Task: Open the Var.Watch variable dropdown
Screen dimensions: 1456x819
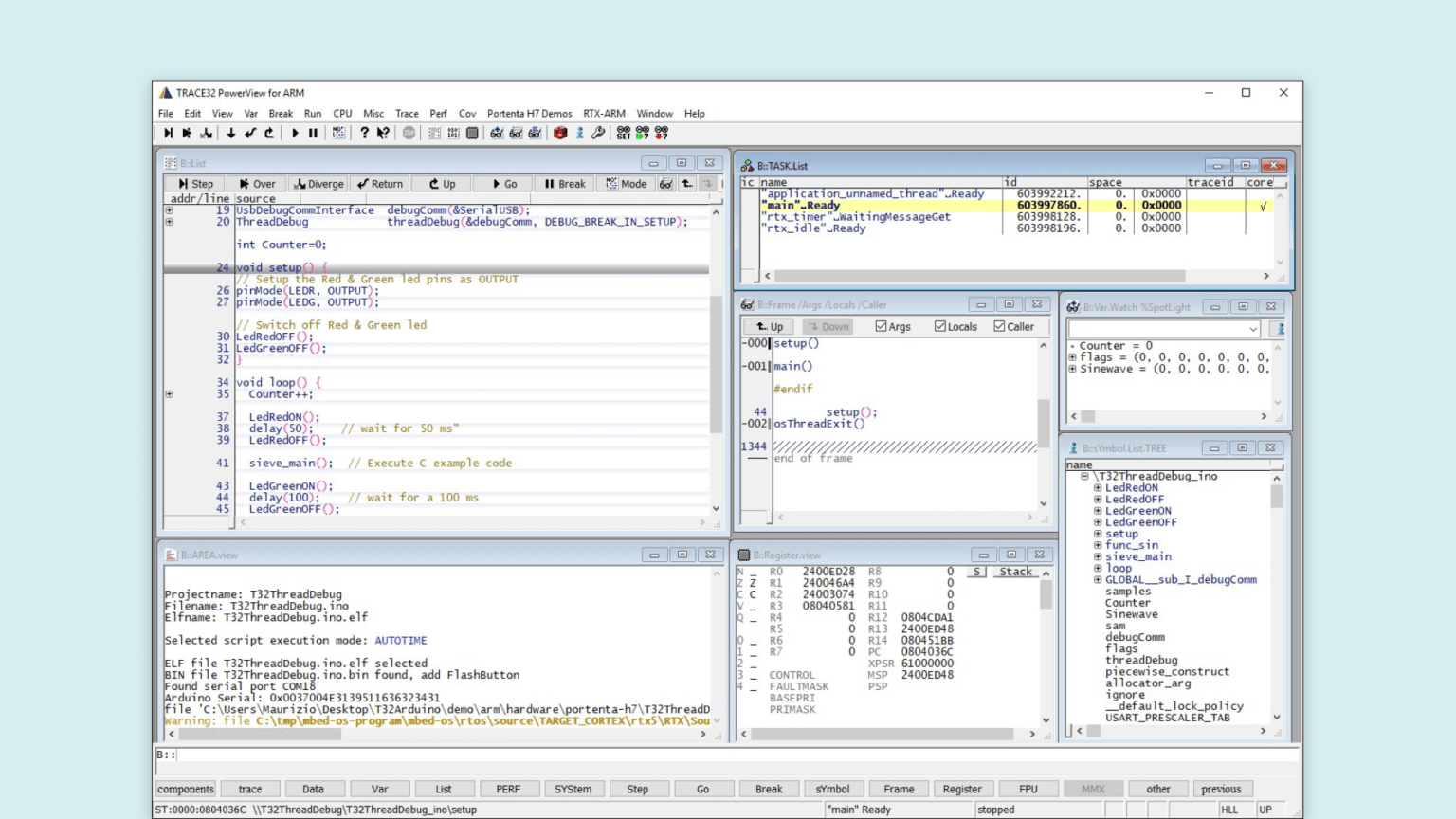Action: pos(1252,329)
